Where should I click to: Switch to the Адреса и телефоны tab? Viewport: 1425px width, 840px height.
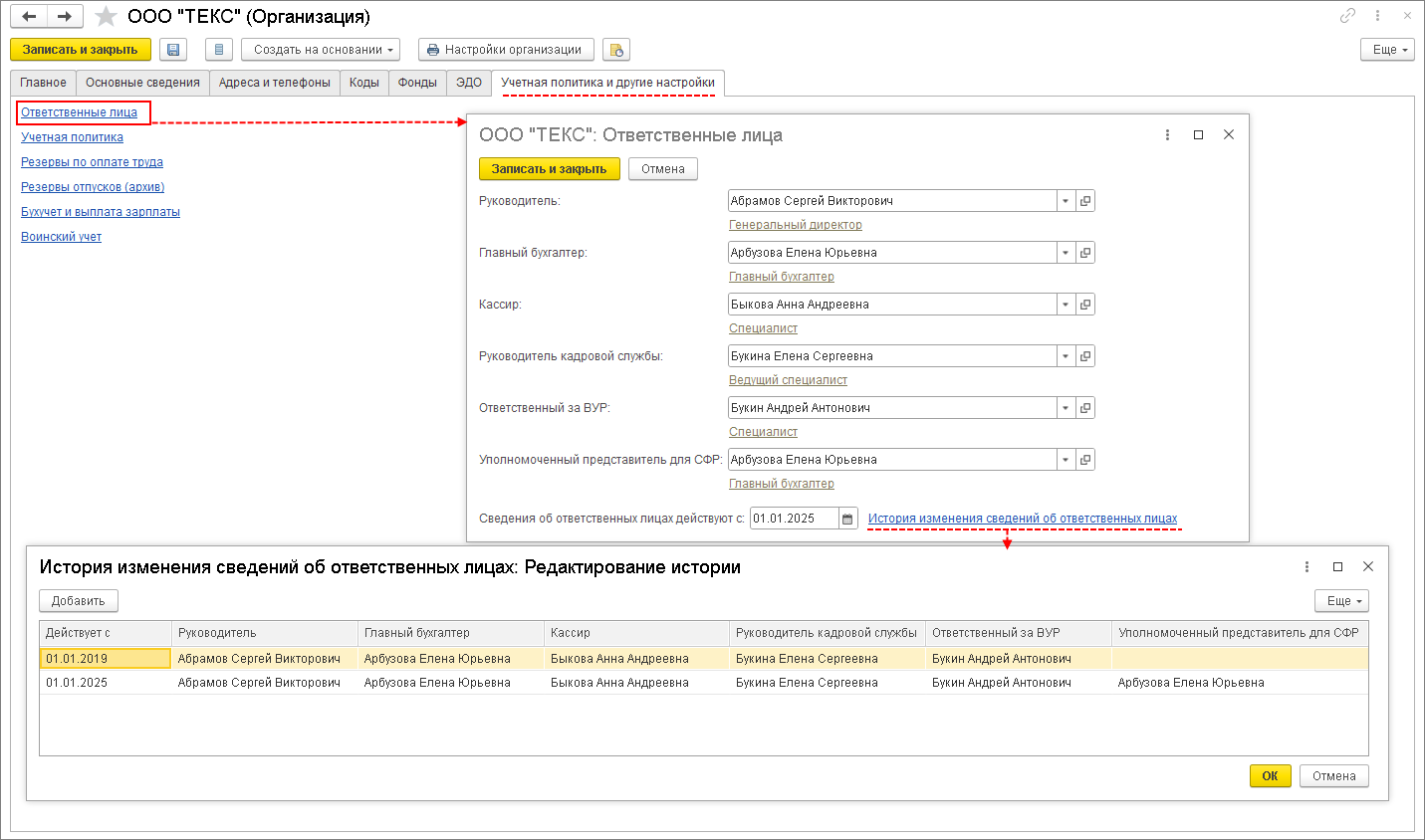point(275,83)
